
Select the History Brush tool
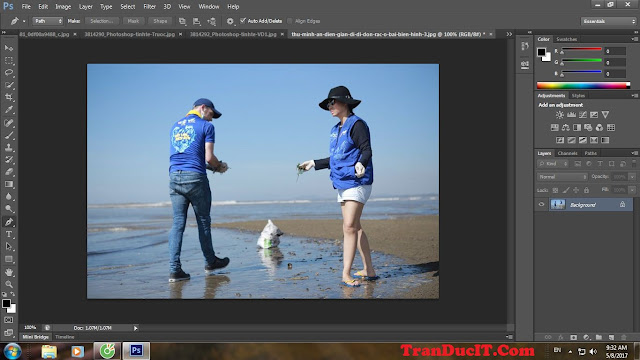(9, 160)
